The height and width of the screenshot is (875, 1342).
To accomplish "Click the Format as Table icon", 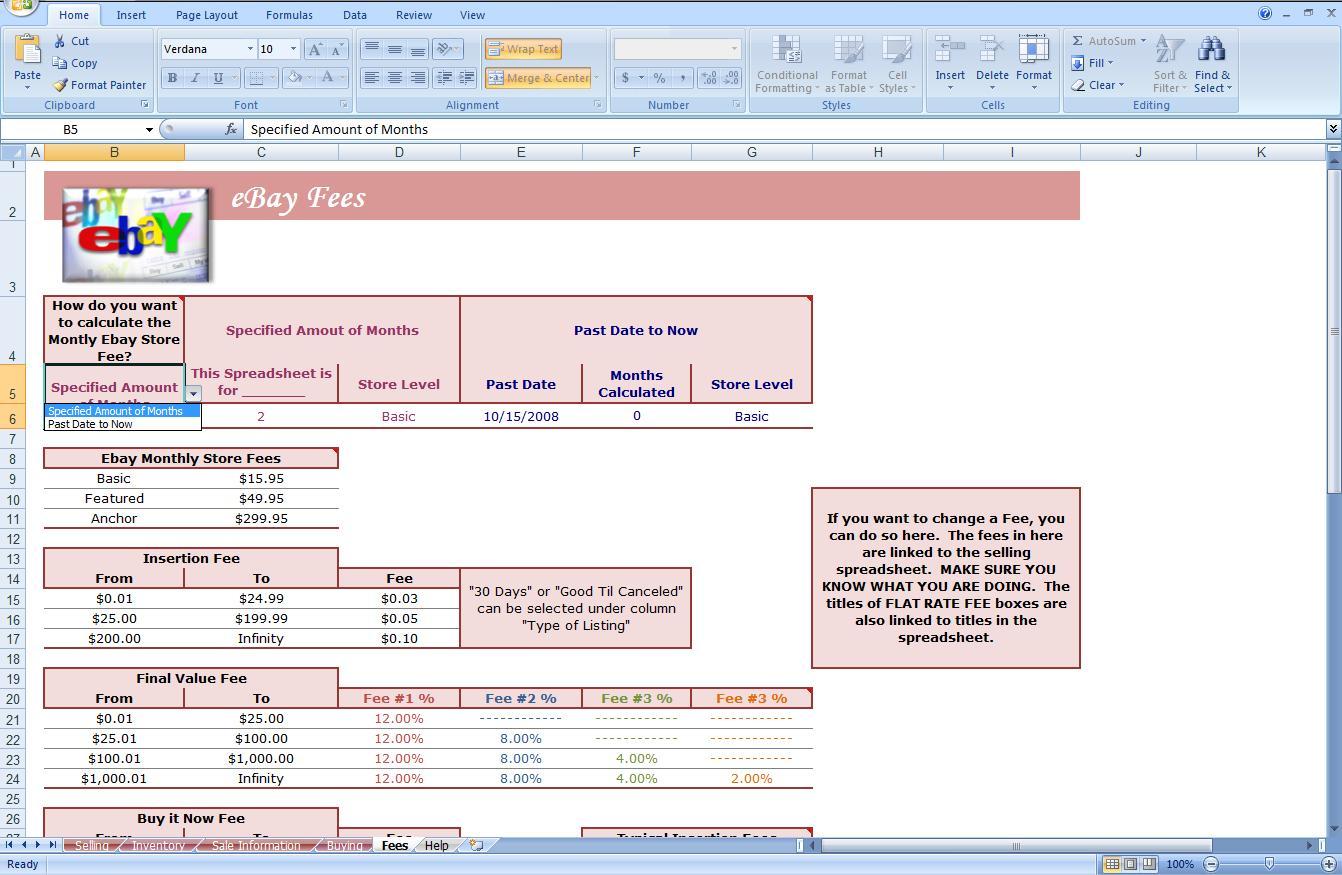I will (849, 63).
